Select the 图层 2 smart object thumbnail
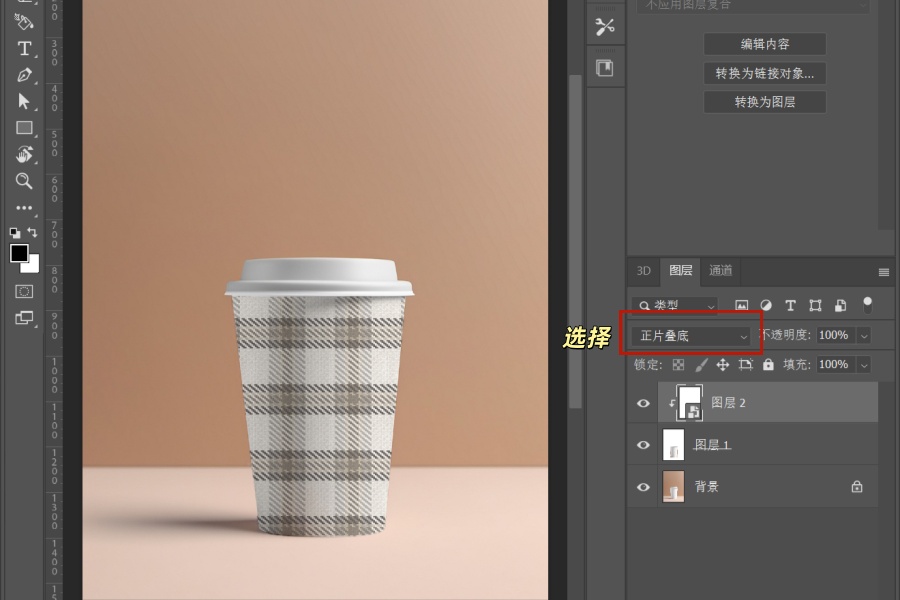Image resolution: width=900 pixels, height=600 pixels. 689,402
